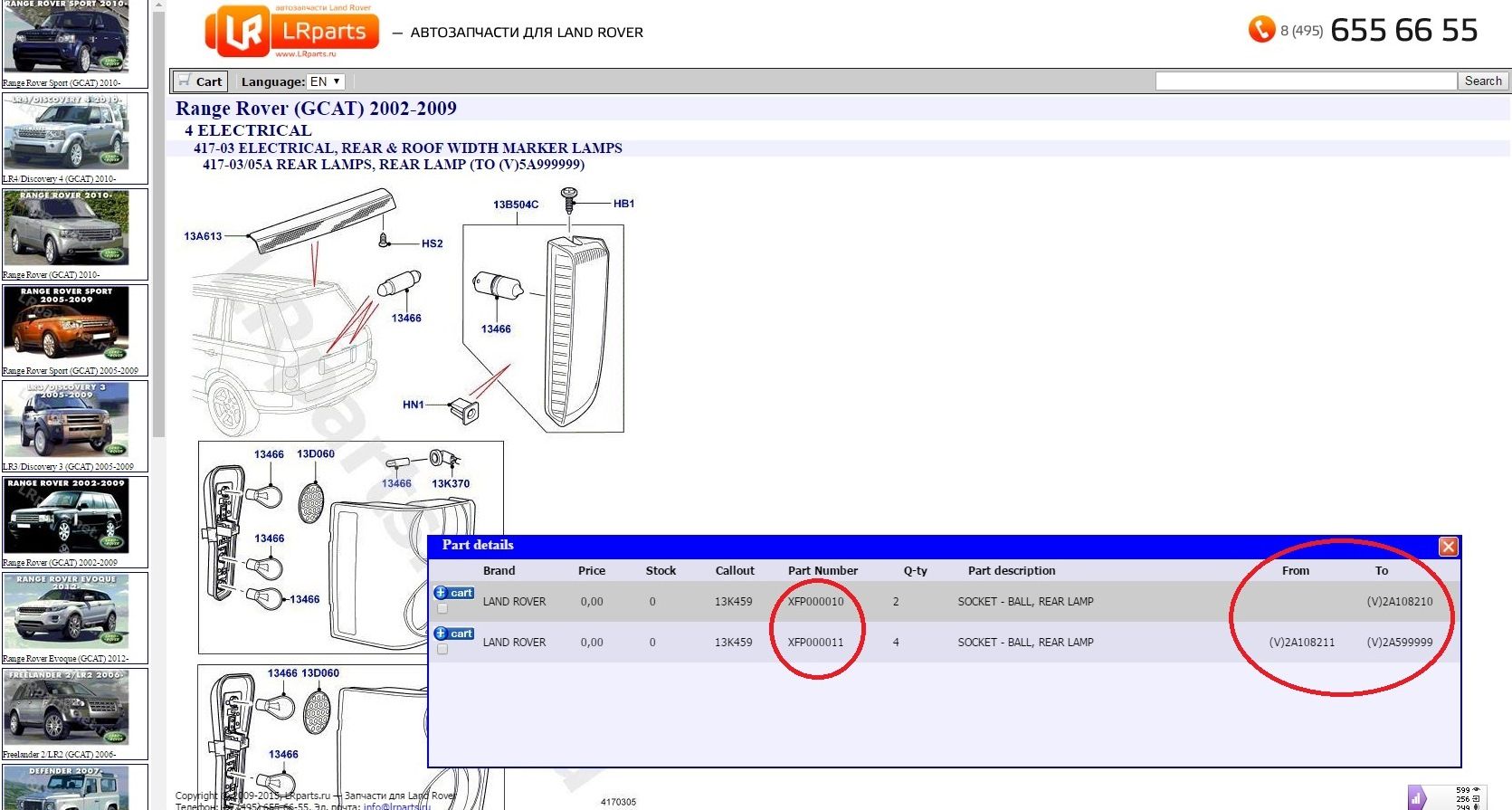Click callout HS2 in the diagram
The height and width of the screenshot is (810, 1512).
coord(433,243)
